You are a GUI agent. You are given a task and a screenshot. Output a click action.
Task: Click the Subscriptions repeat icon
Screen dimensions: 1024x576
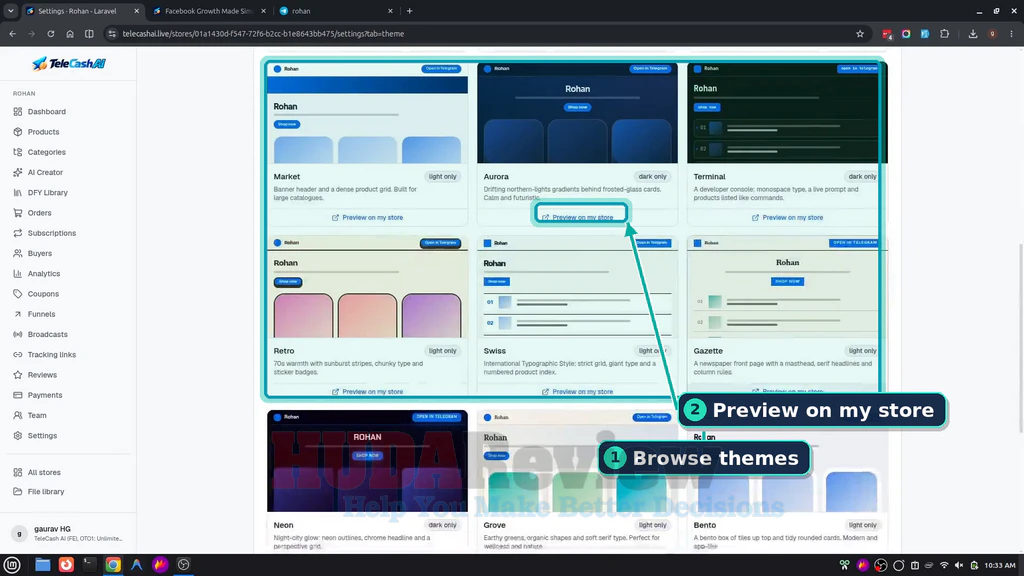pos(18,233)
